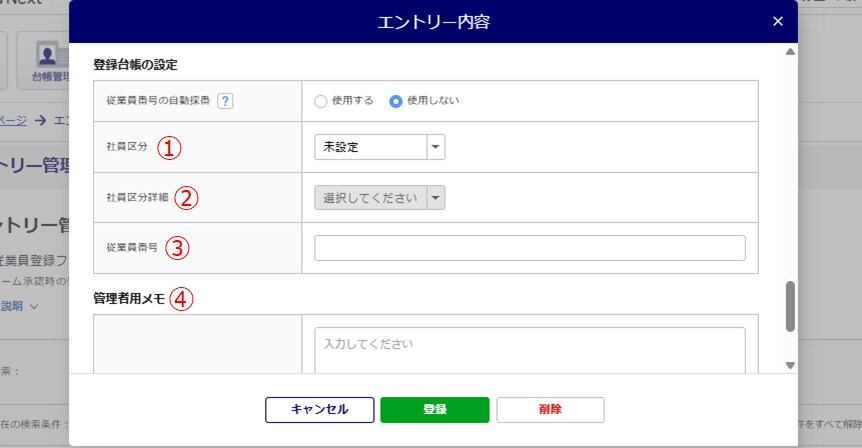This screenshot has height=448, width=862.
Task: Click the dialog scrollbar up arrow
Action: click(x=790, y=52)
